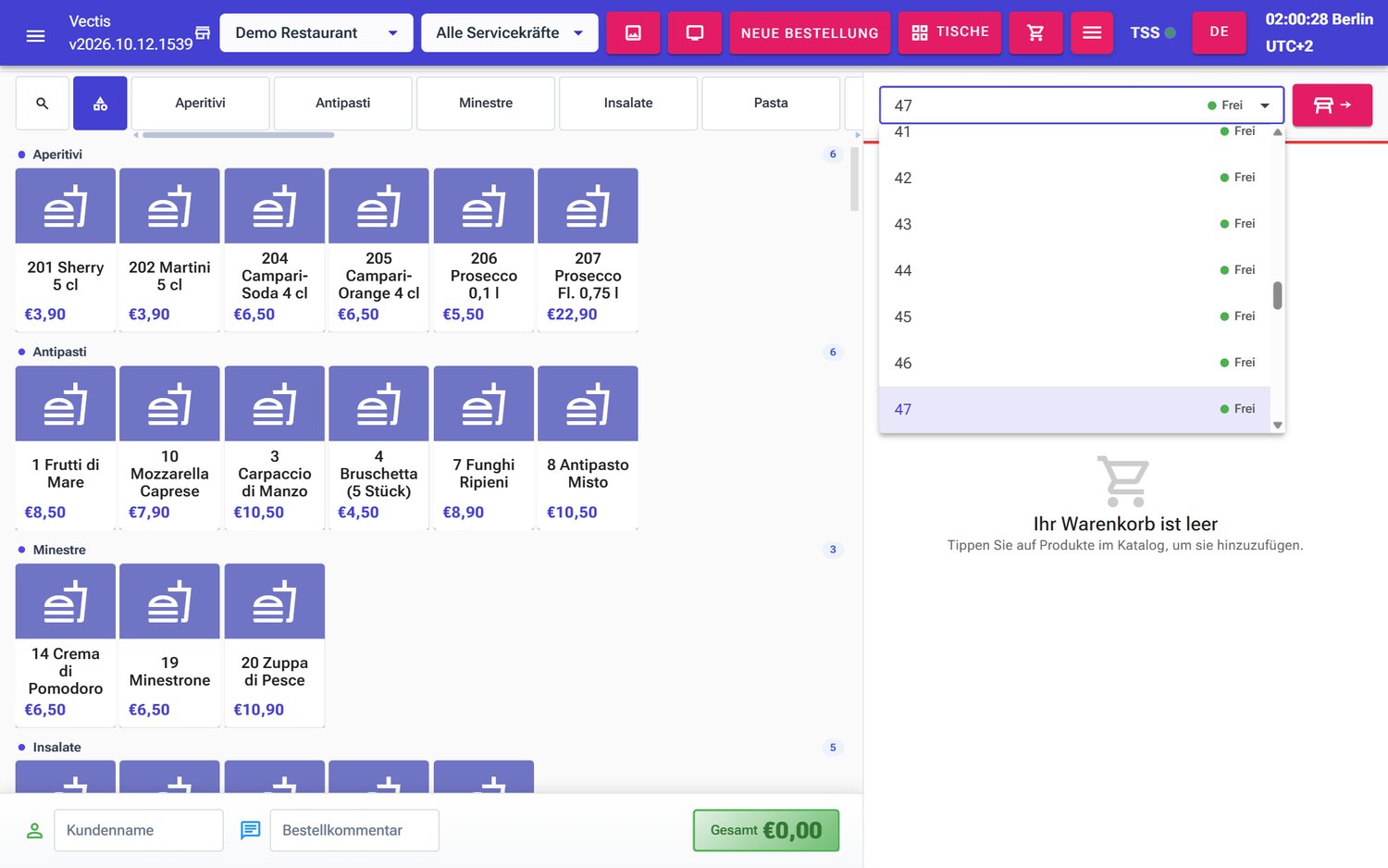
Task: Open the Demo Restaurant dropdown
Action: [x=316, y=33]
